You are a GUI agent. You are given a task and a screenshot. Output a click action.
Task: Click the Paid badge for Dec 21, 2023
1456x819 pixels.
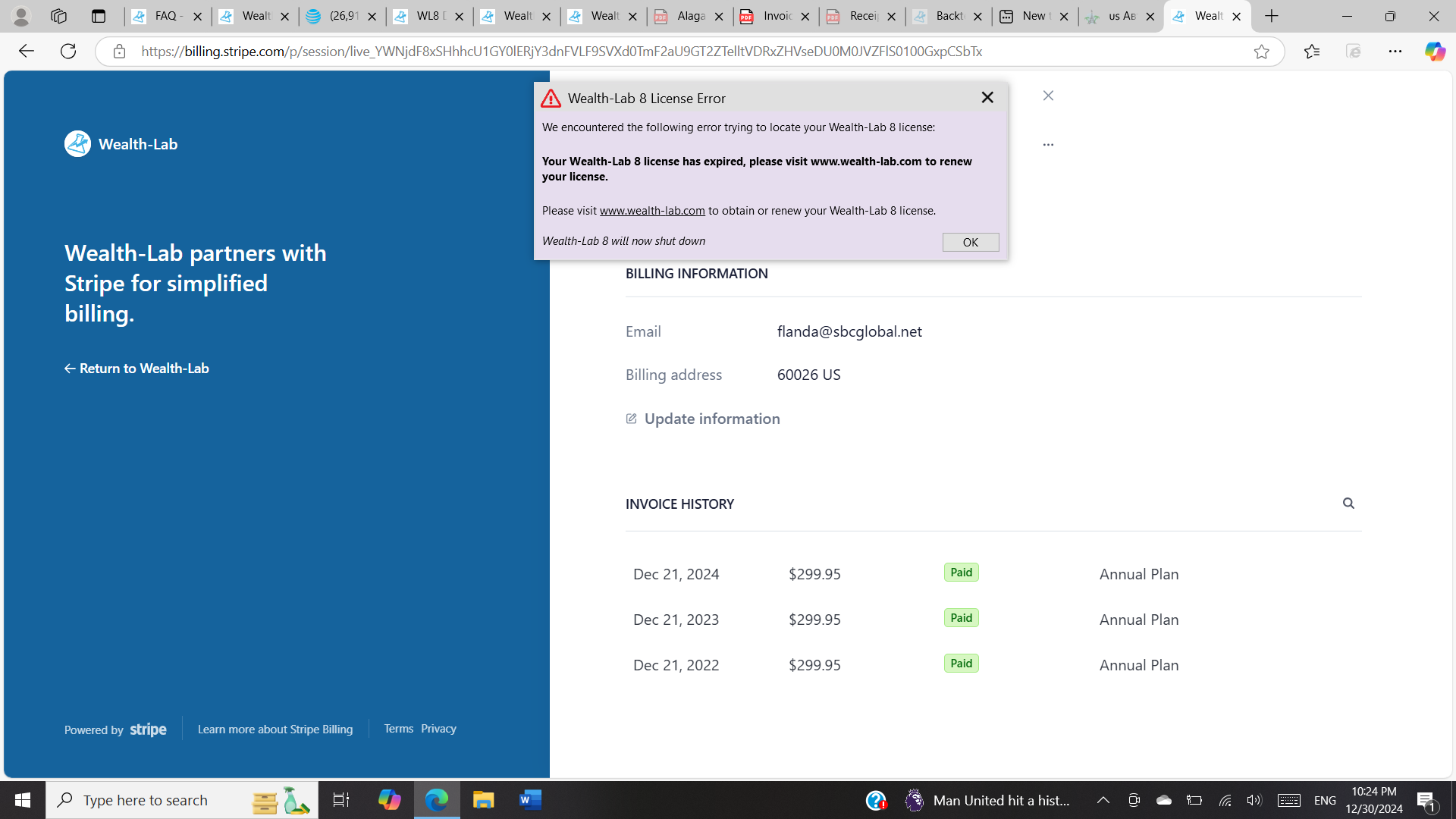pyautogui.click(x=961, y=618)
